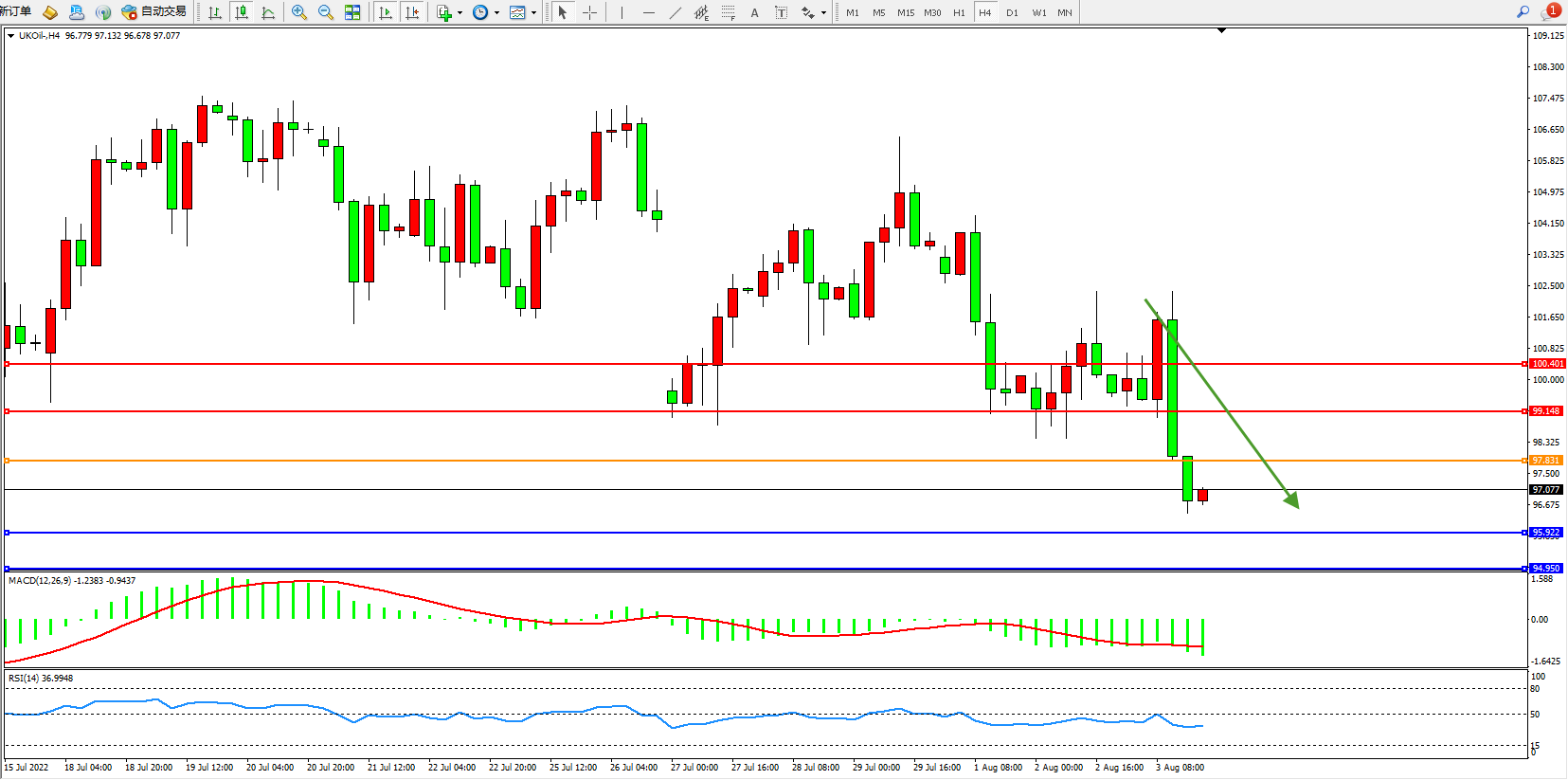The height and width of the screenshot is (780, 1568).
Task: Select the horizontal line drawing tool
Action: coord(648,12)
